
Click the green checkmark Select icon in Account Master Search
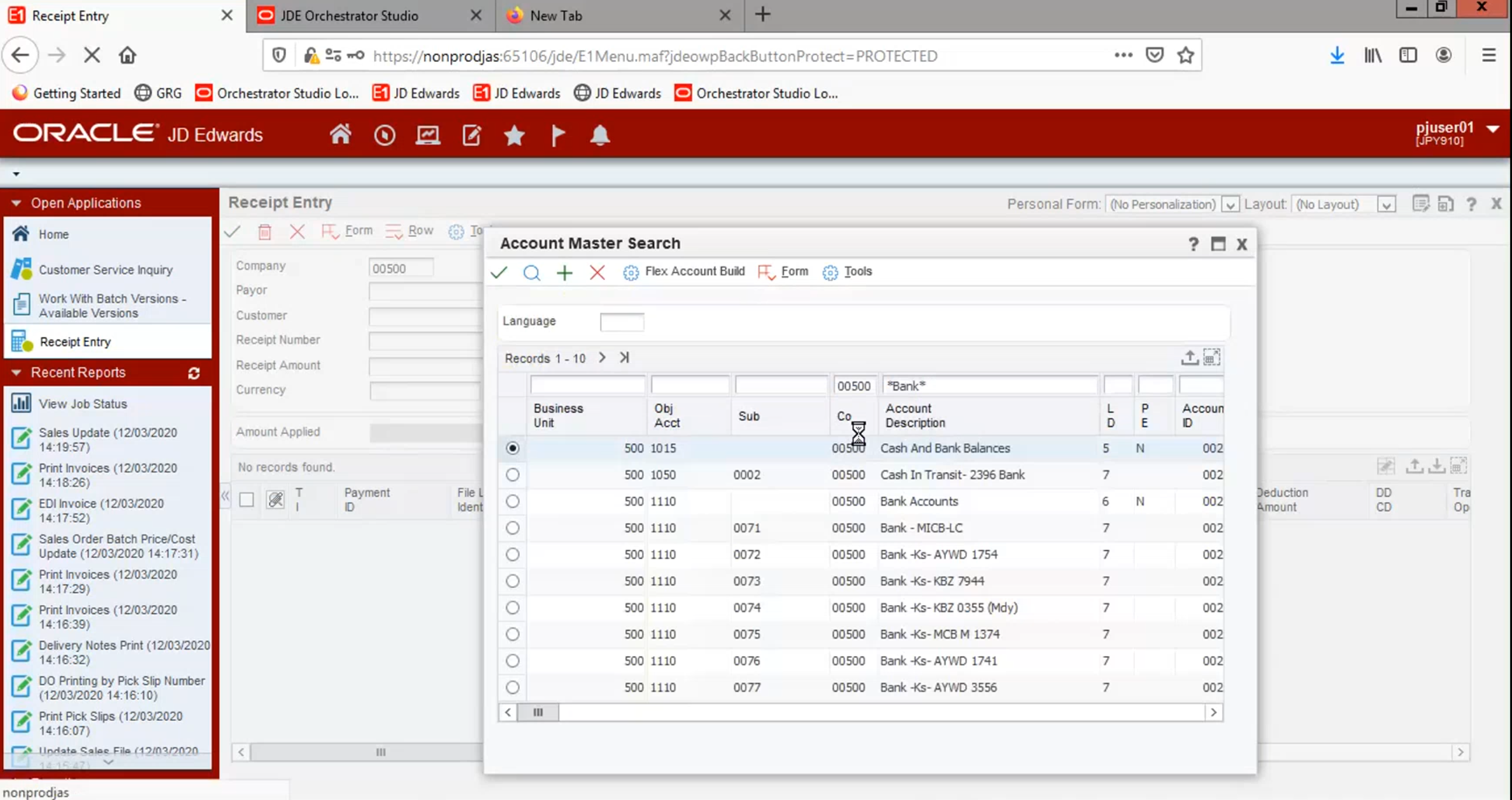(499, 273)
